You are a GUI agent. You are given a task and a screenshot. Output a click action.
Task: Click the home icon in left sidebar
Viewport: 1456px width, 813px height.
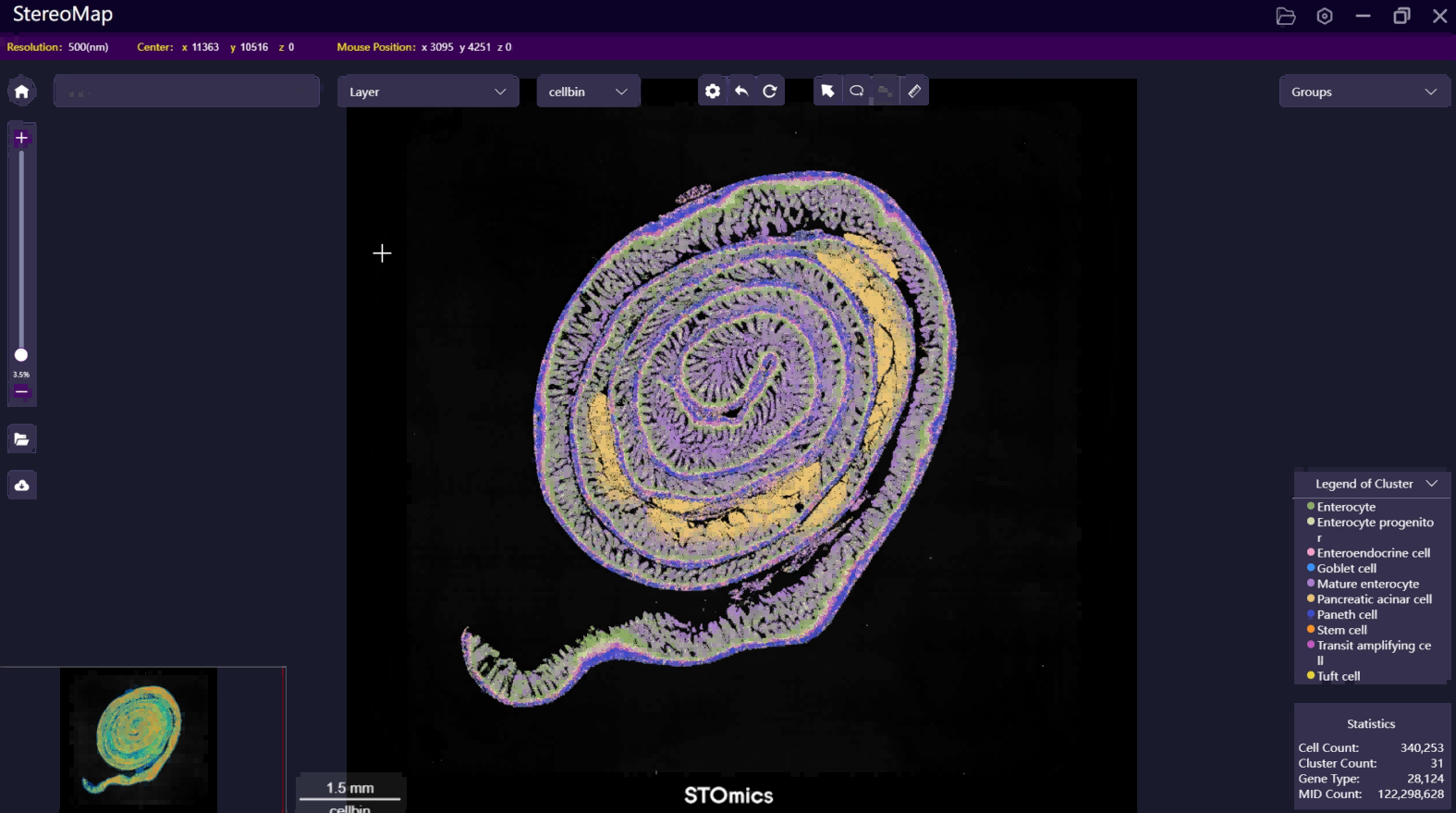pyautogui.click(x=22, y=92)
